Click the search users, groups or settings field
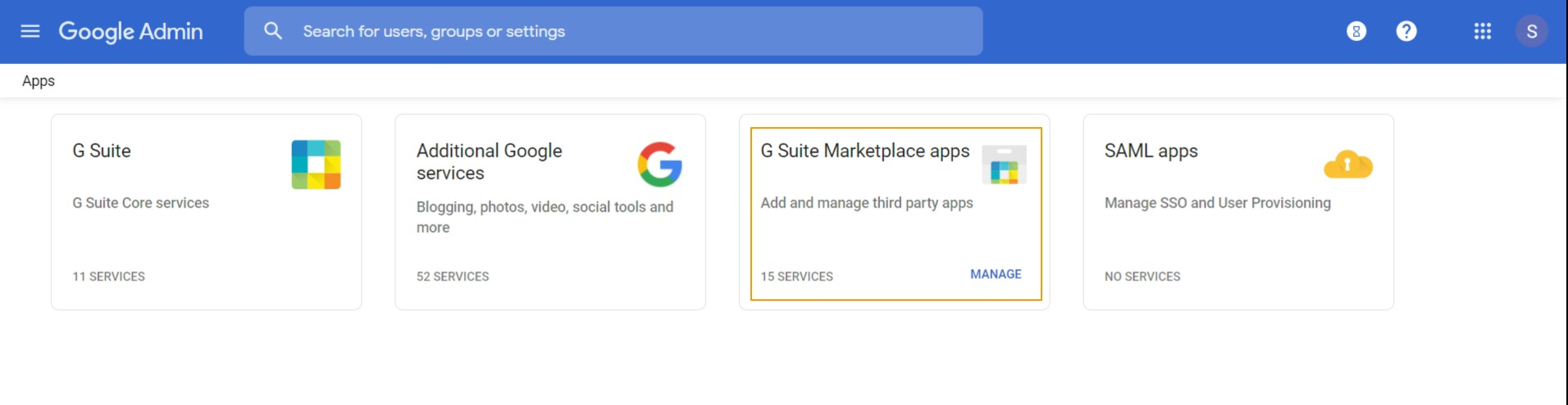The height and width of the screenshot is (405, 1568). pos(623,31)
